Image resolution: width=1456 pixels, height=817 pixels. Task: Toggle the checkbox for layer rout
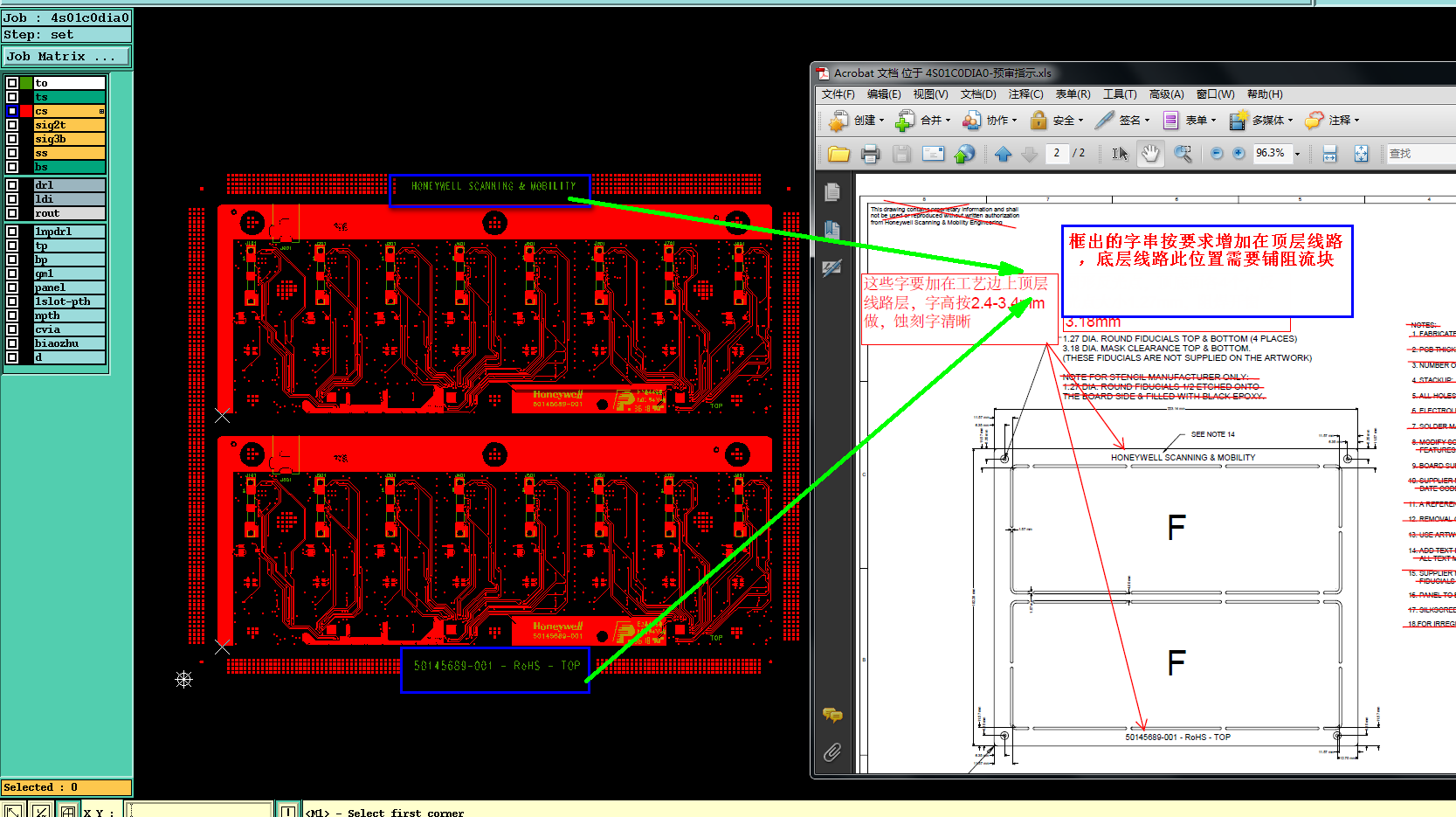tap(12, 213)
